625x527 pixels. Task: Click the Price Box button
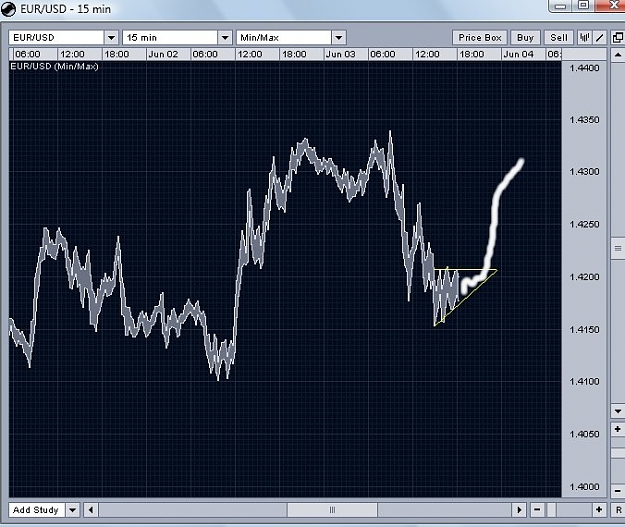(480, 38)
